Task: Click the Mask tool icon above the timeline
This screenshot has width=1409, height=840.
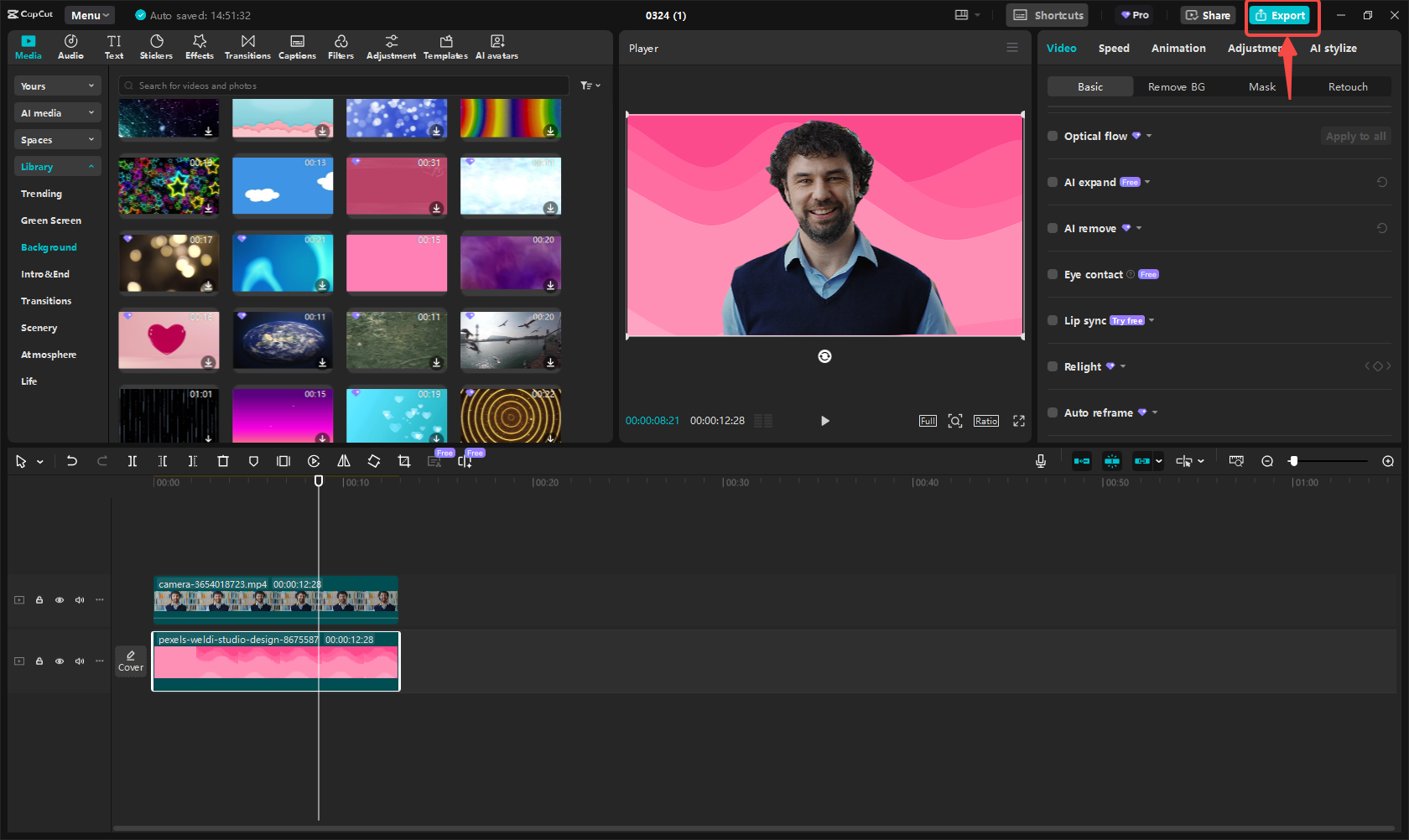Action: point(252,460)
